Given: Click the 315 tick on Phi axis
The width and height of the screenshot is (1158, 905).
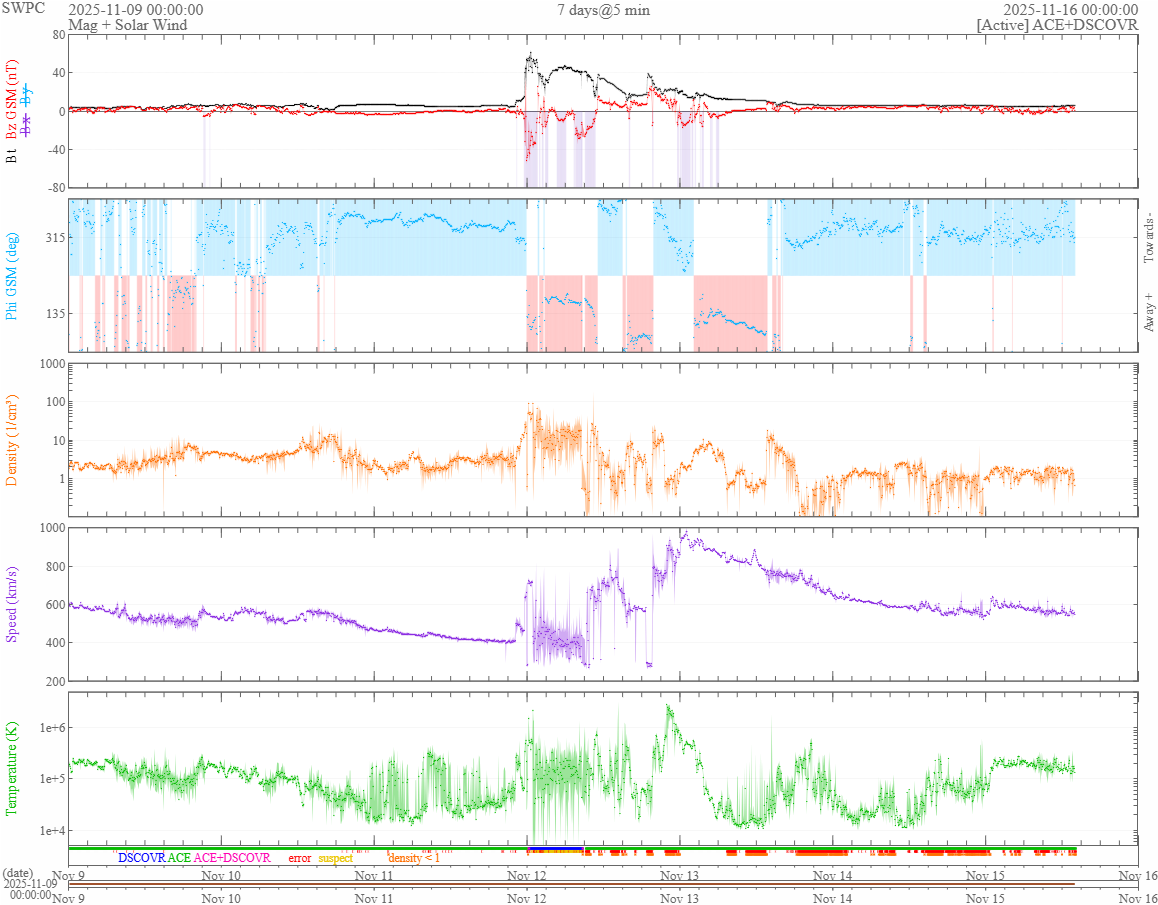Looking at the screenshot, I should click(54, 237).
